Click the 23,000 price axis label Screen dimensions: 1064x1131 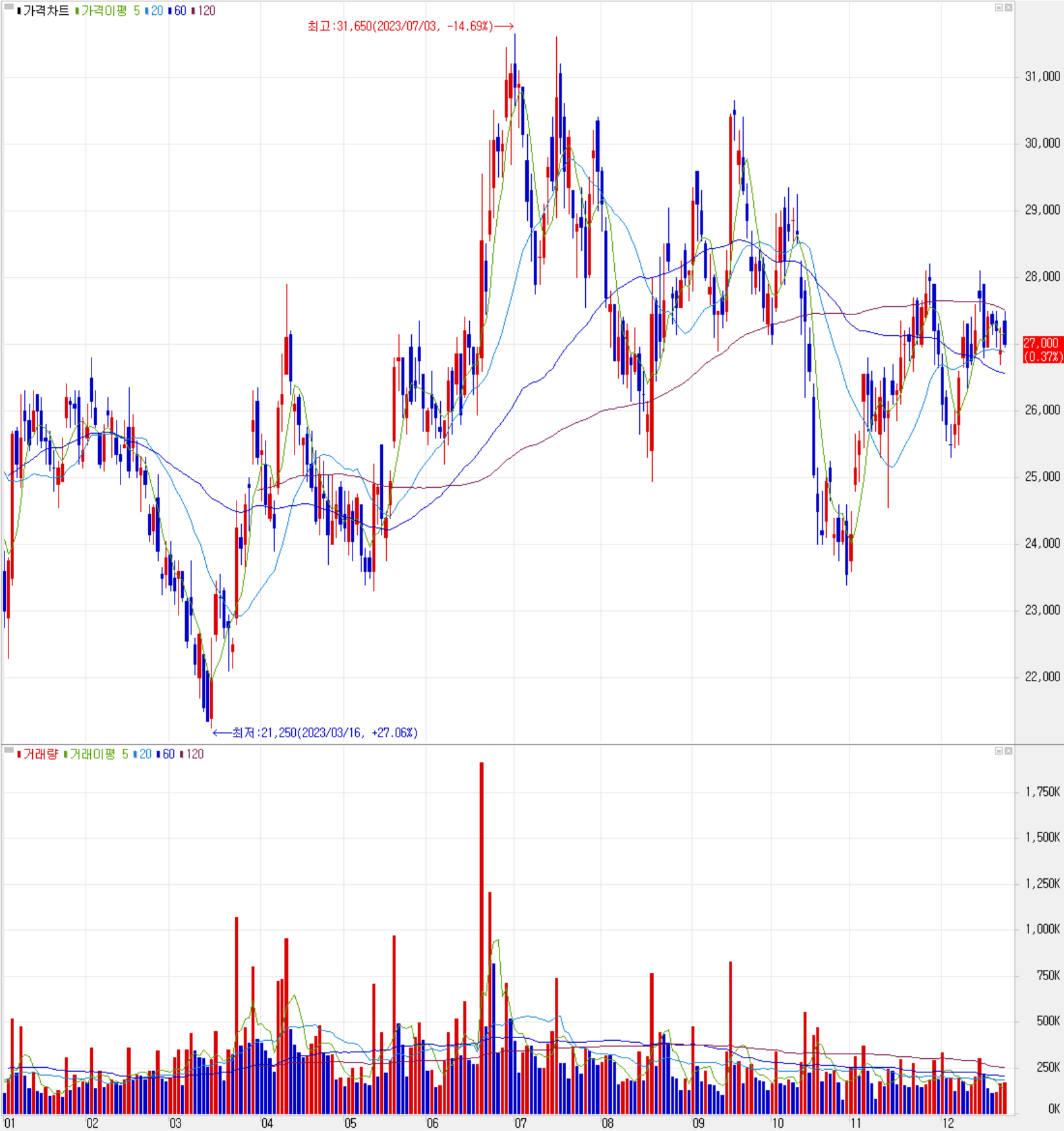pos(1042,610)
